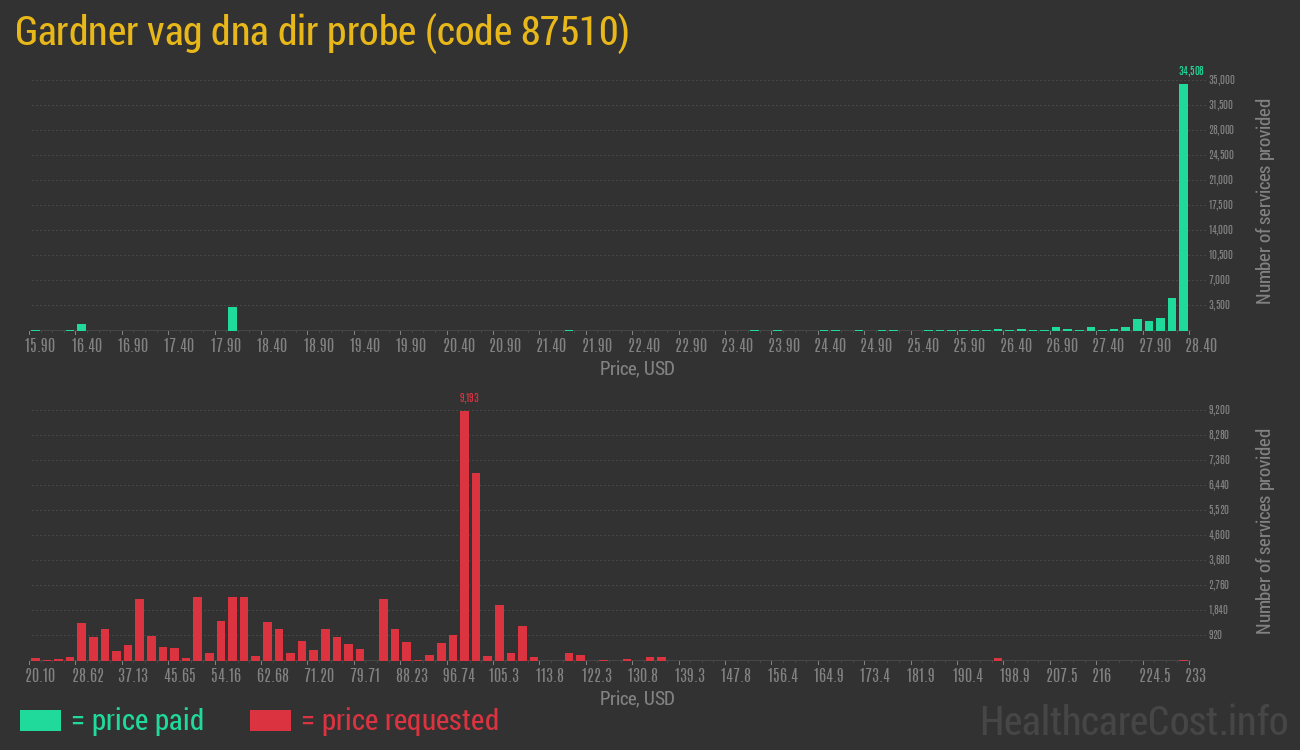Click the chart title with code 87510
The width and height of the screenshot is (1300, 750).
click(x=322, y=32)
